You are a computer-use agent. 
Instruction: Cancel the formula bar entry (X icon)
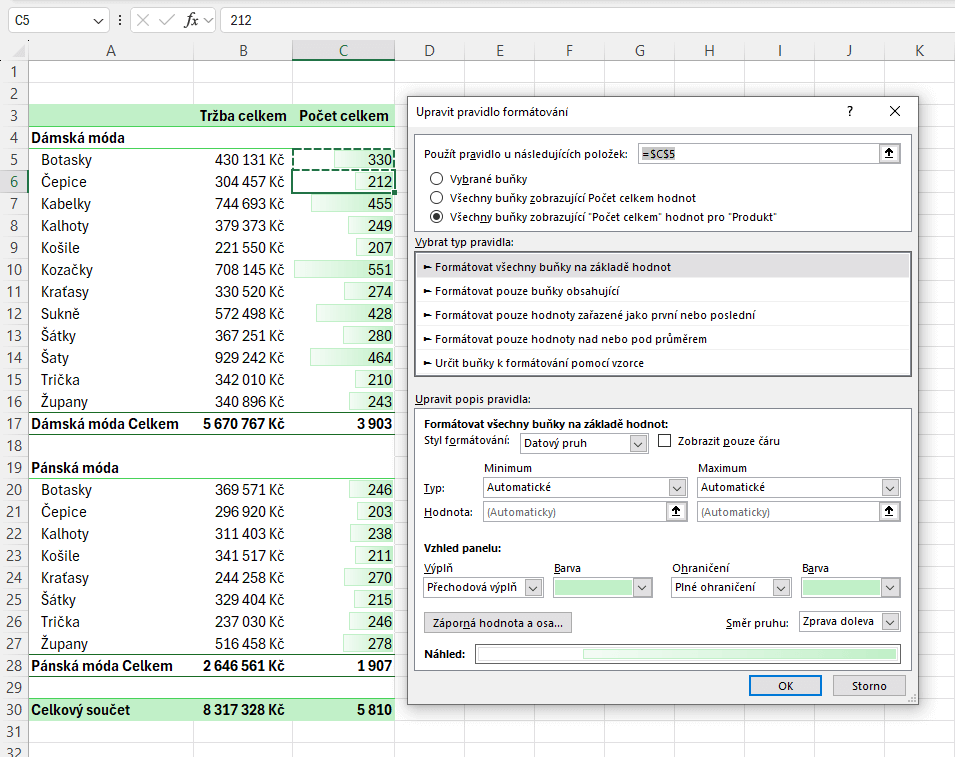tap(143, 20)
